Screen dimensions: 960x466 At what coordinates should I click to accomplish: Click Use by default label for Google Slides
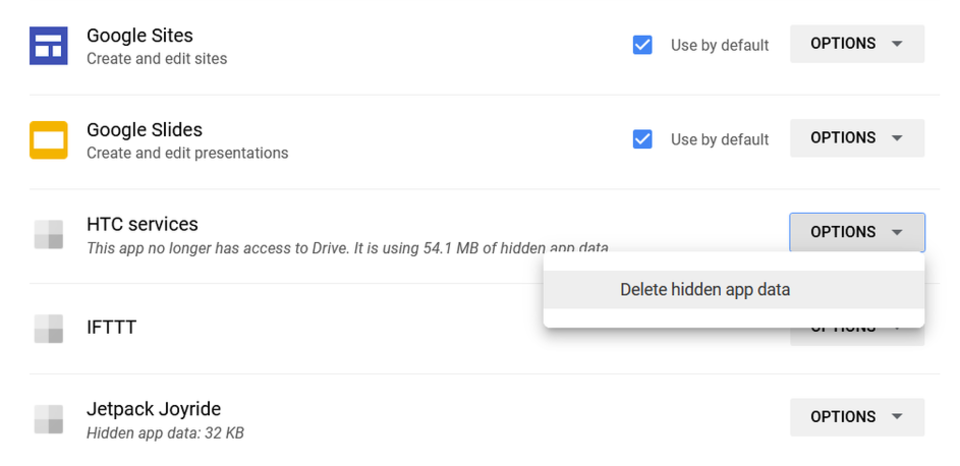(x=720, y=140)
